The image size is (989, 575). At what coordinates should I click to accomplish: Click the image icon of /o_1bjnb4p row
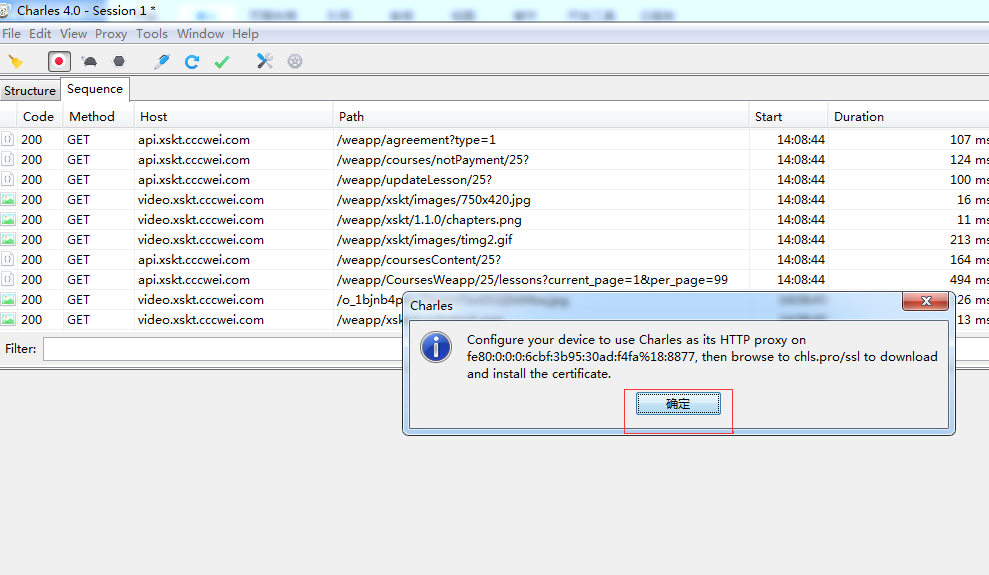coord(8,300)
